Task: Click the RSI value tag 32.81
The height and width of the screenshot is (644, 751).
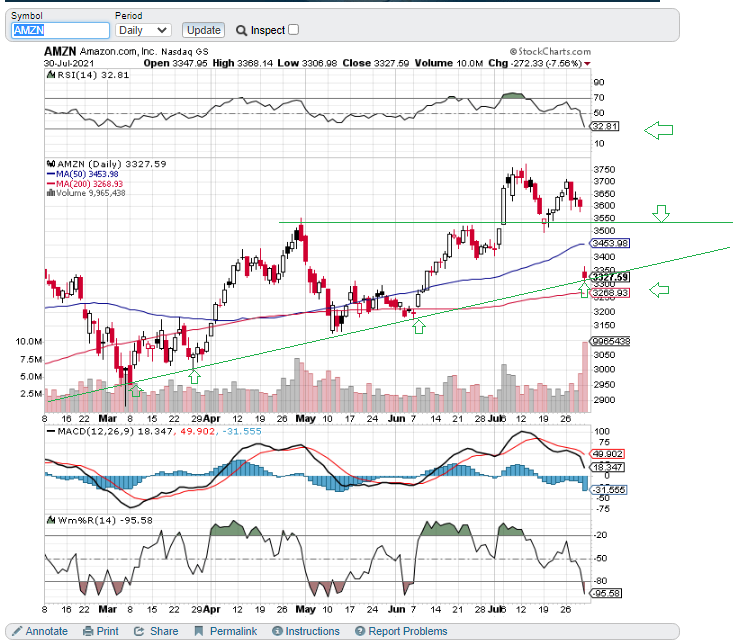Action: pyautogui.click(x=604, y=126)
